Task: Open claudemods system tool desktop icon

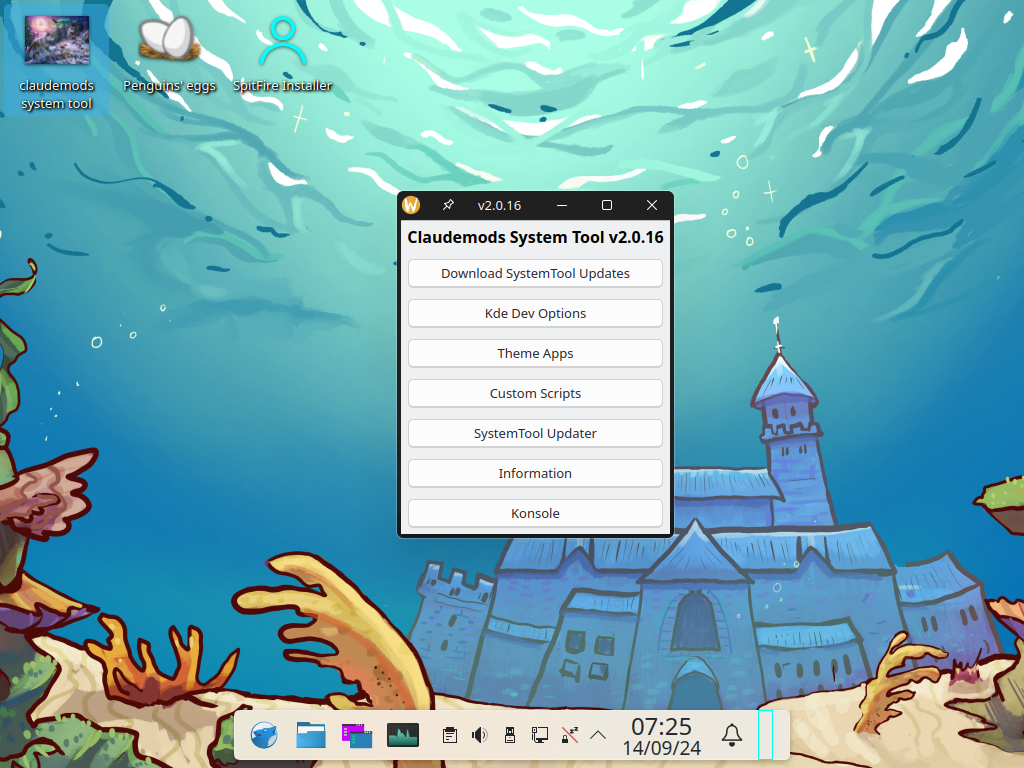Action: [x=56, y=61]
